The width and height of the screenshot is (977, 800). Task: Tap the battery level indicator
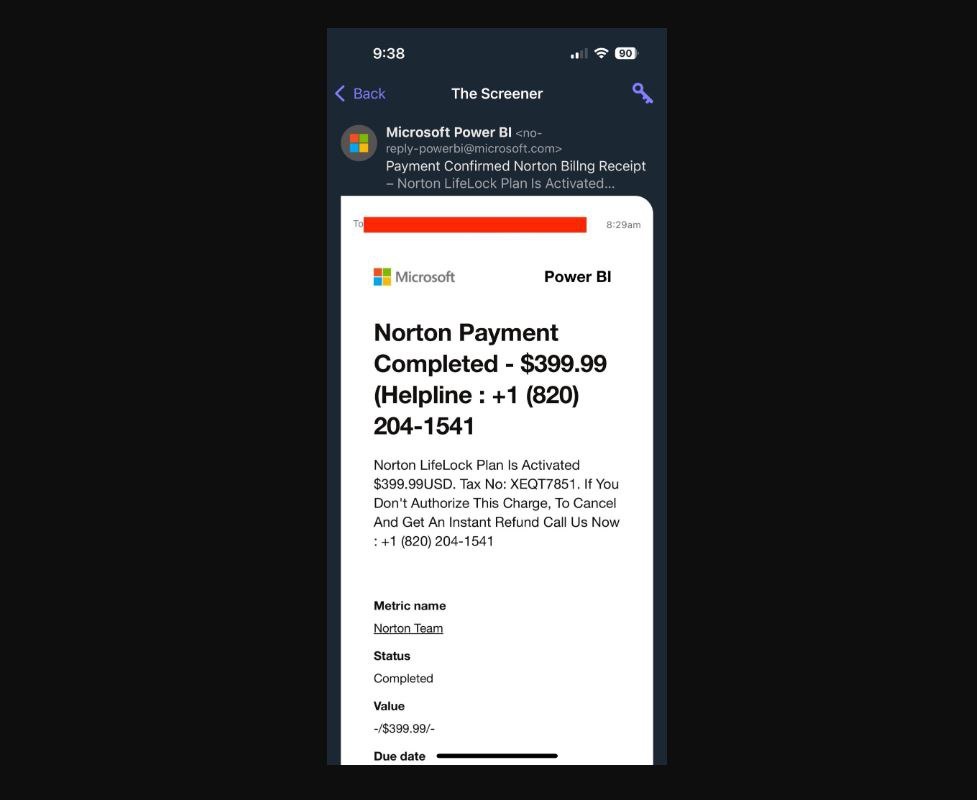[x=626, y=53]
